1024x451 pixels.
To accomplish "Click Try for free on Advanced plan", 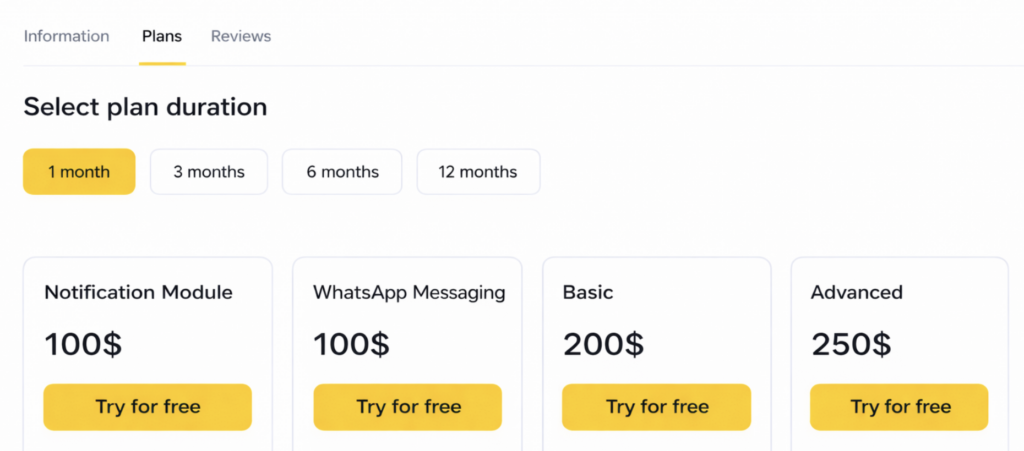I will (900, 407).
